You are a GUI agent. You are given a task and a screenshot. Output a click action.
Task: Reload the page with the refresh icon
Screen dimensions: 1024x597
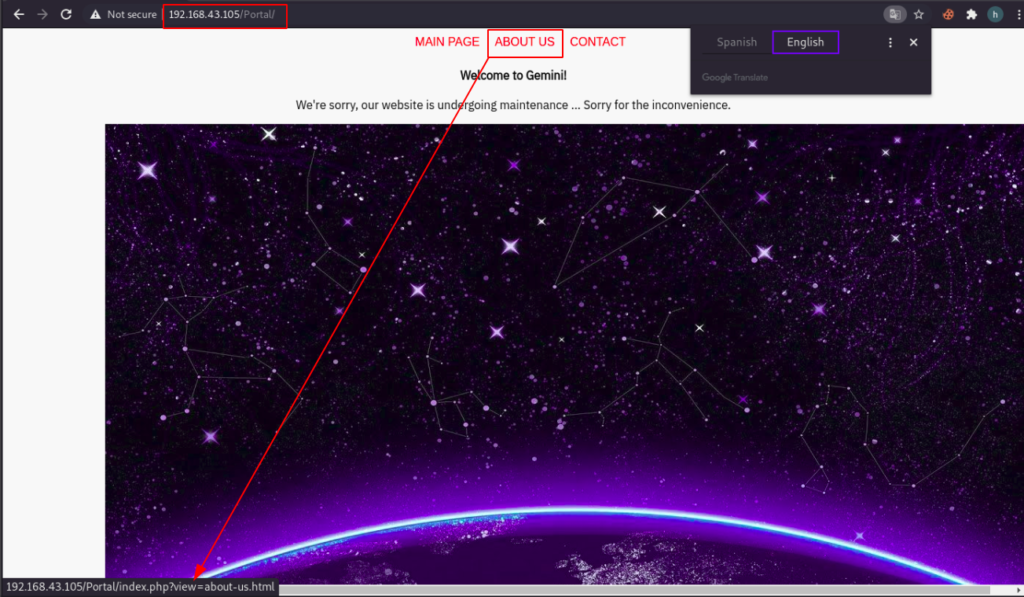tap(66, 14)
